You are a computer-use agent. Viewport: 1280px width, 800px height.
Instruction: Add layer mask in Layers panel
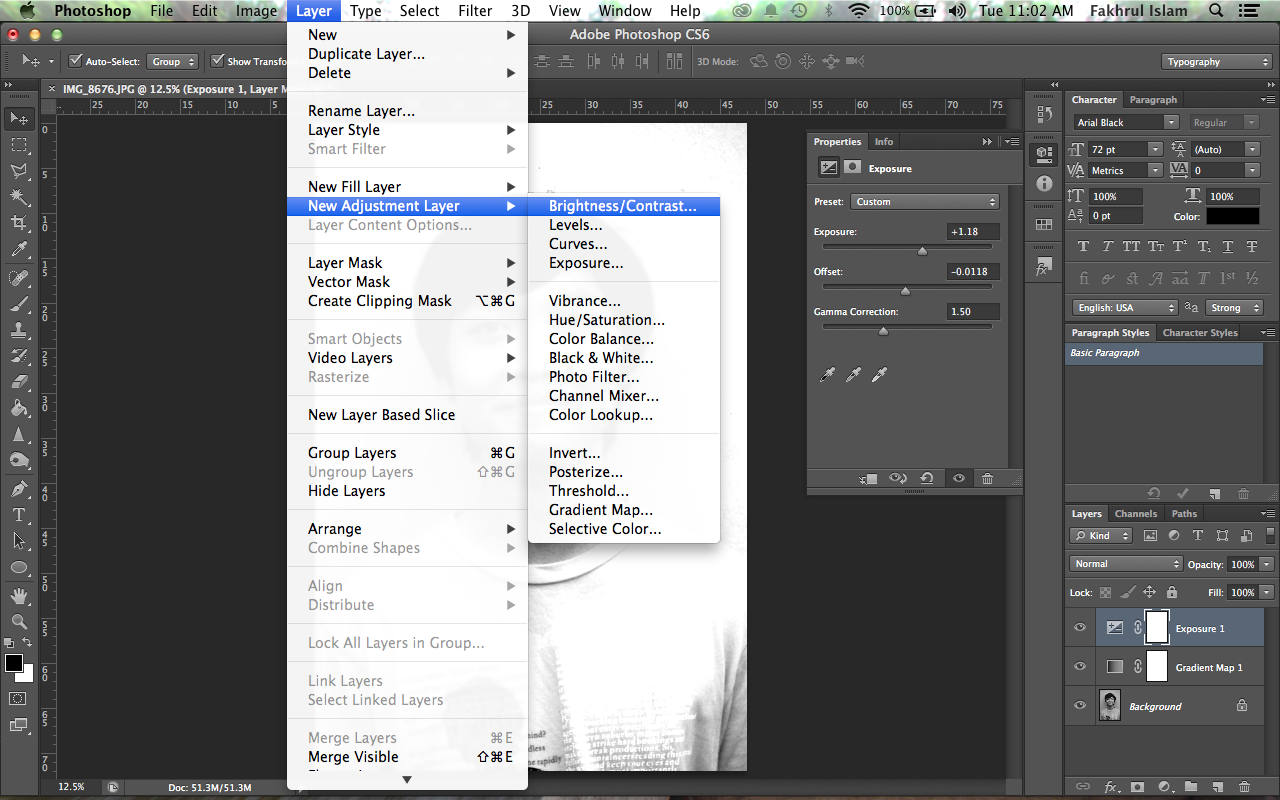click(1137, 787)
